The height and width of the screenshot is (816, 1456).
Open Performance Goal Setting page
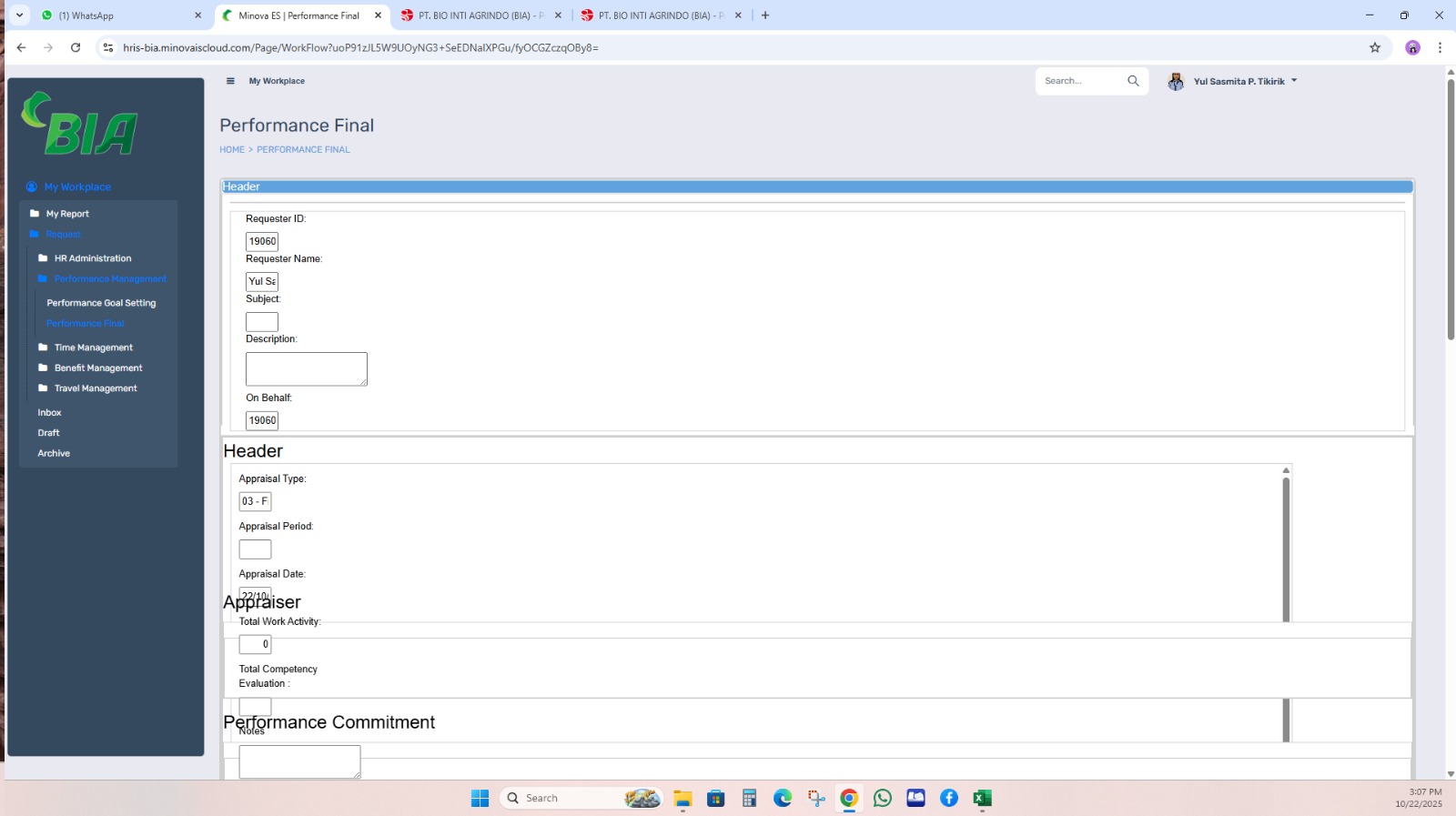coord(101,303)
